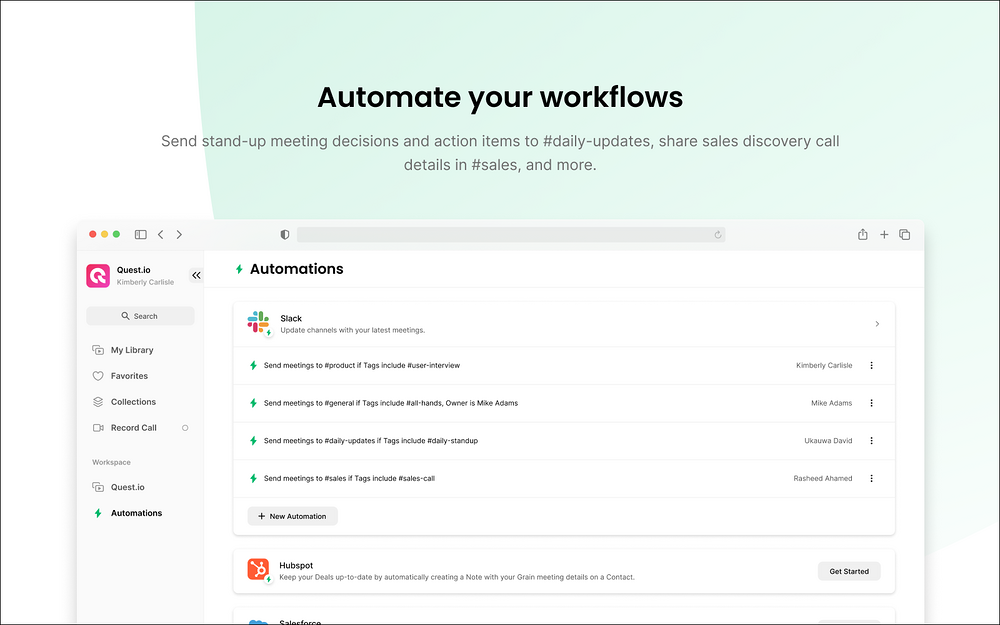Image resolution: width=1000 pixels, height=625 pixels.
Task: Open Collections in the sidebar
Action: pyautogui.click(x=133, y=402)
